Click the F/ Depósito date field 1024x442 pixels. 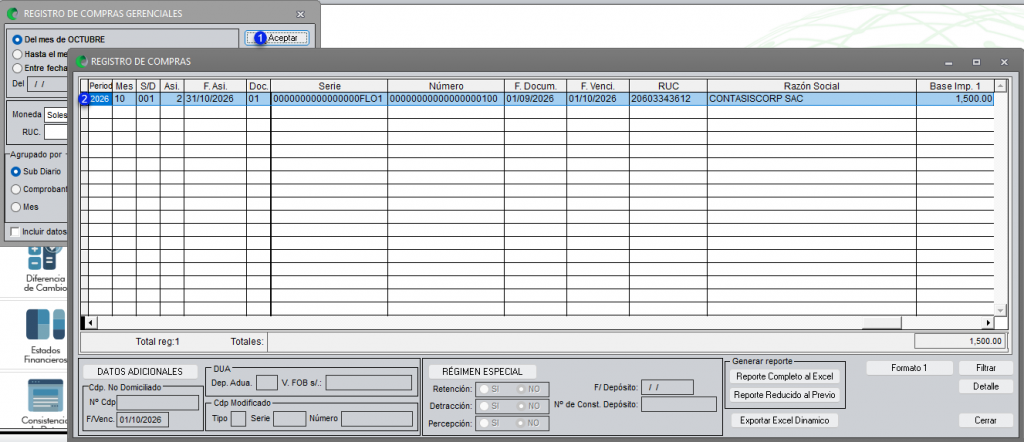[667, 388]
